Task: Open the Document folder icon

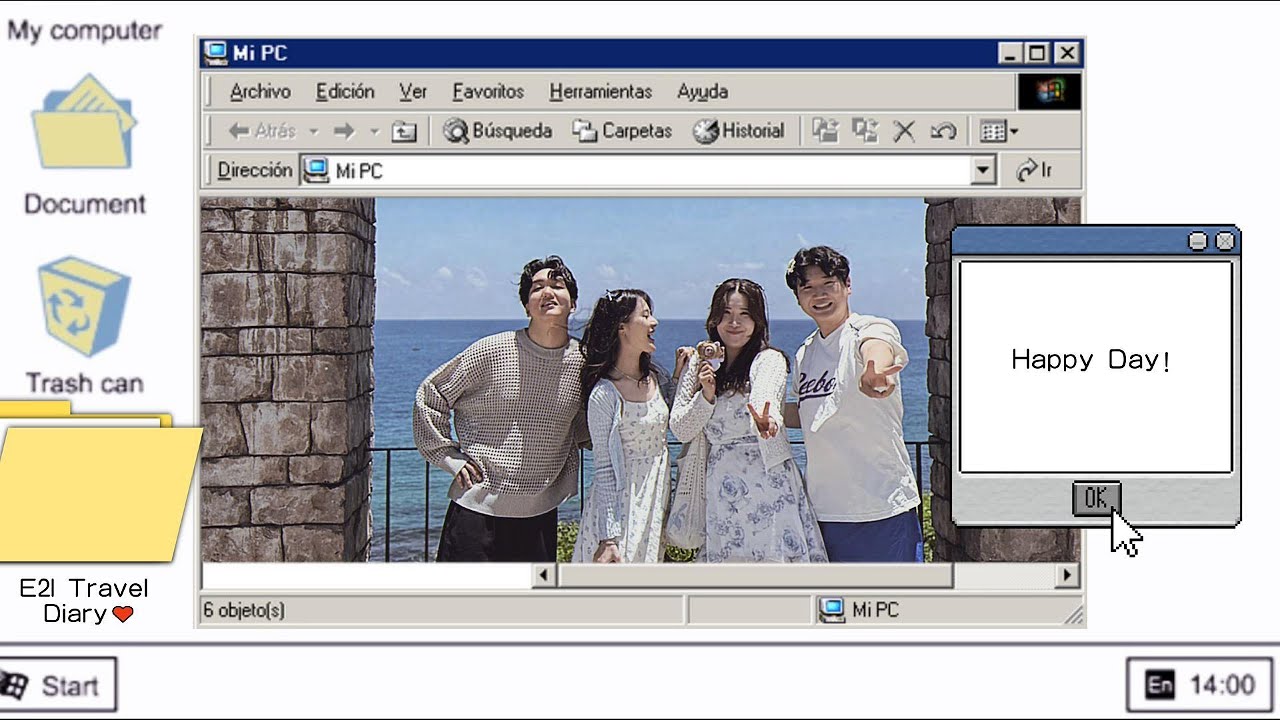Action: pos(84,121)
